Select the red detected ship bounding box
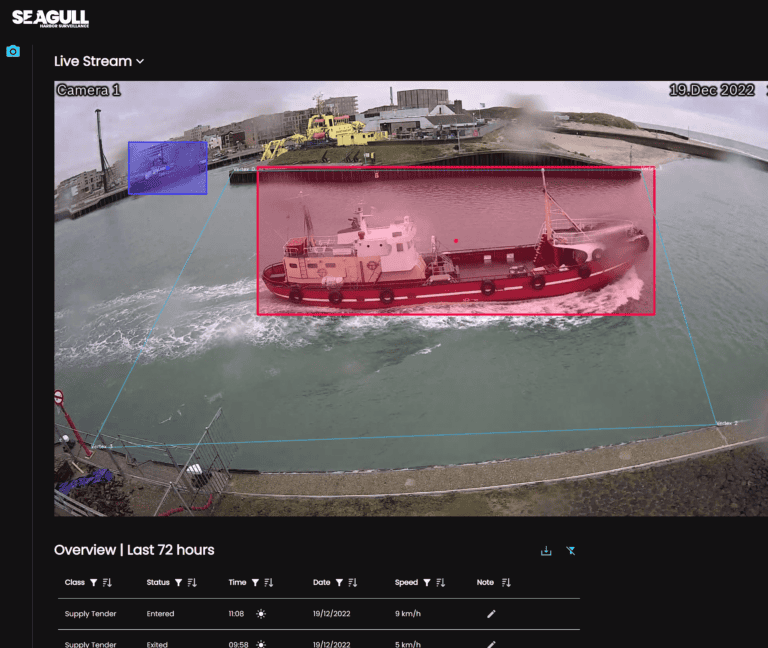Image resolution: width=768 pixels, height=648 pixels. tap(456, 241)
